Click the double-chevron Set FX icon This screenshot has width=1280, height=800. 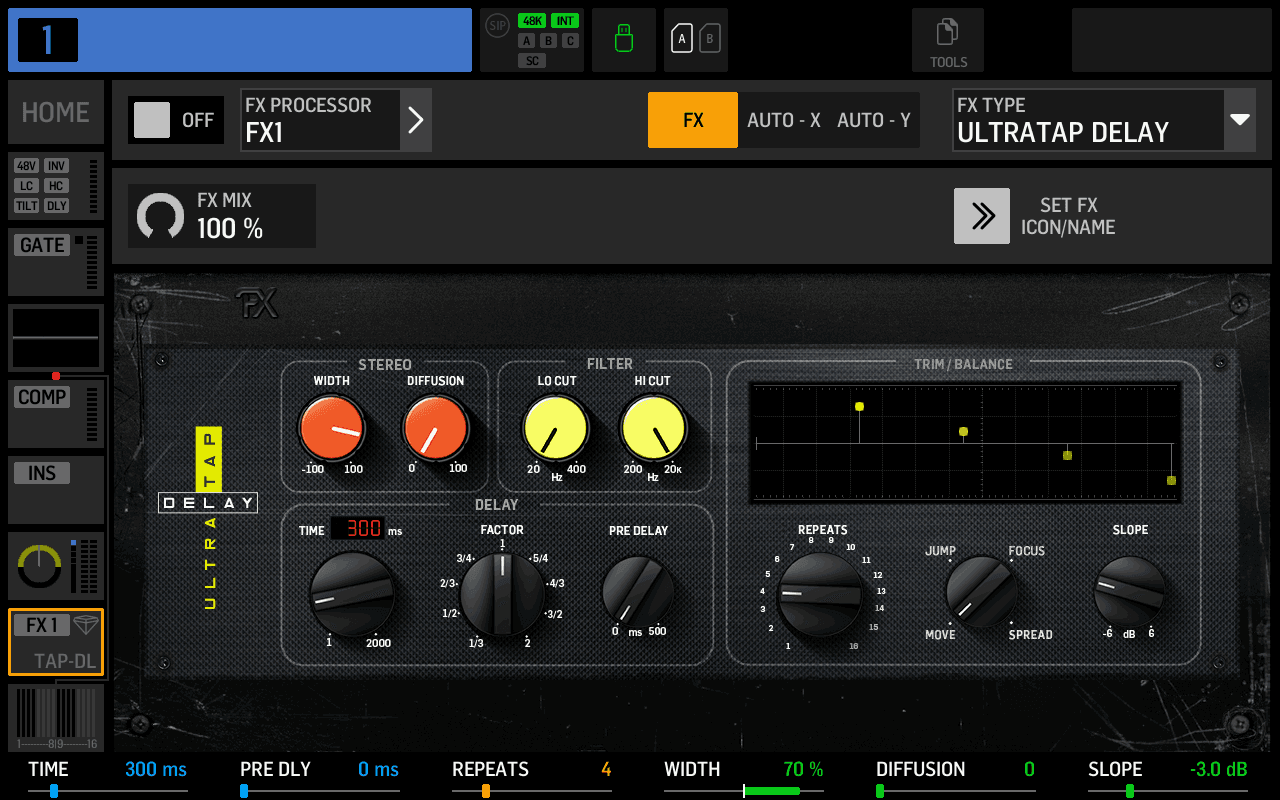tap(982, 216)
